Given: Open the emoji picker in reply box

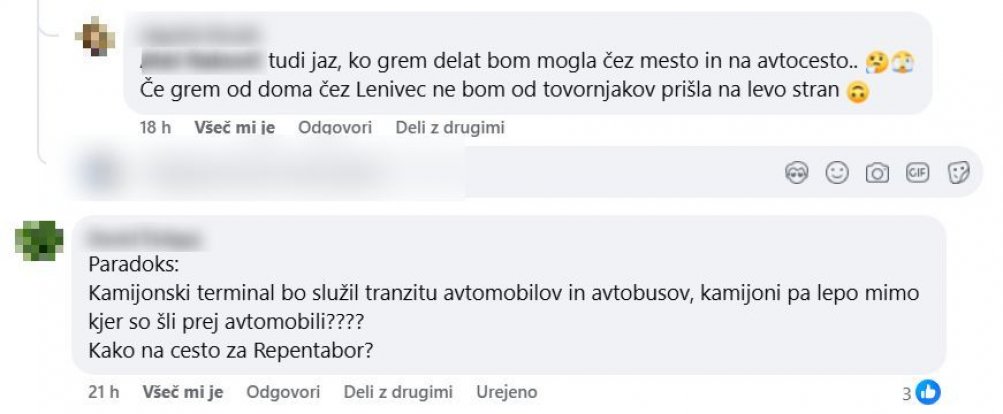Looking at the screenshot, I should [x=837, y=173].
